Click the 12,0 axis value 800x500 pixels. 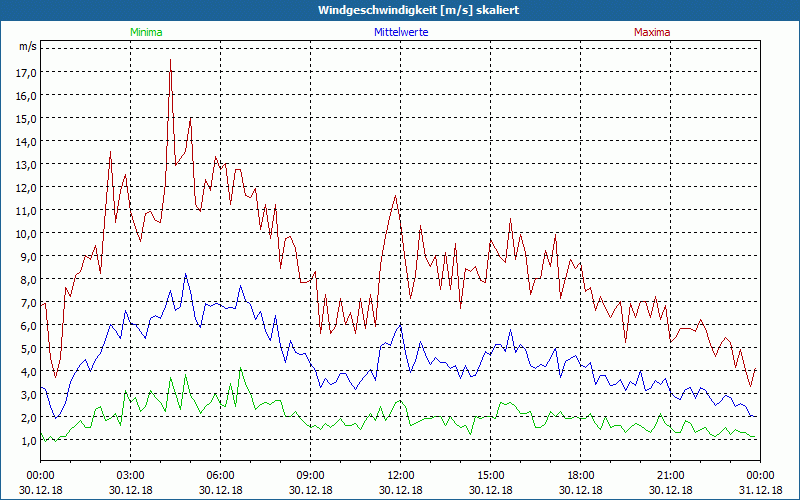coord(26,188)
